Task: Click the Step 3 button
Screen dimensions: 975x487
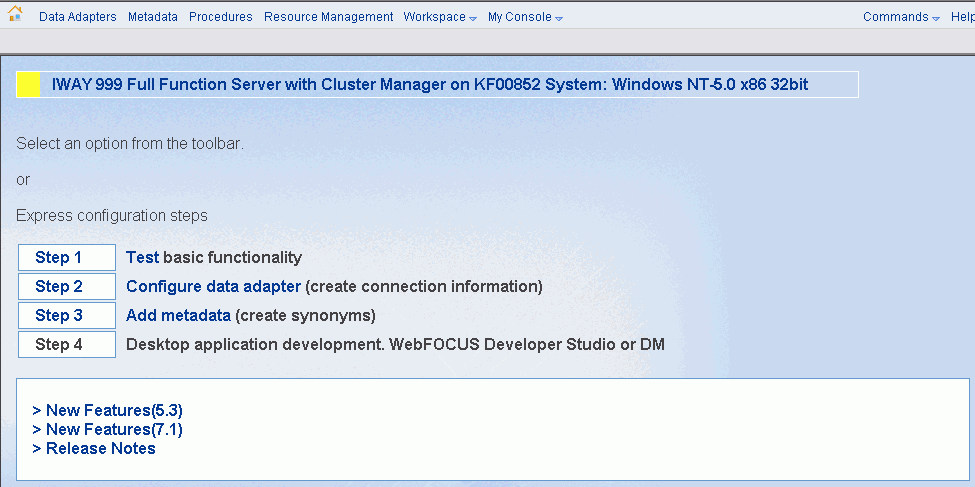Action: tap(67, 315)
